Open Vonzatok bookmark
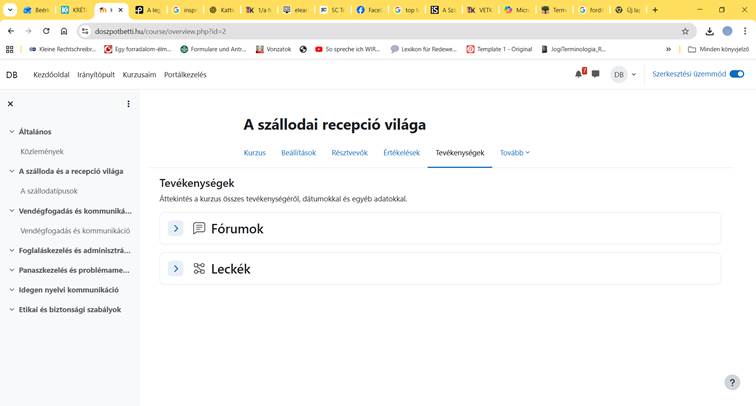 (273, 49)
